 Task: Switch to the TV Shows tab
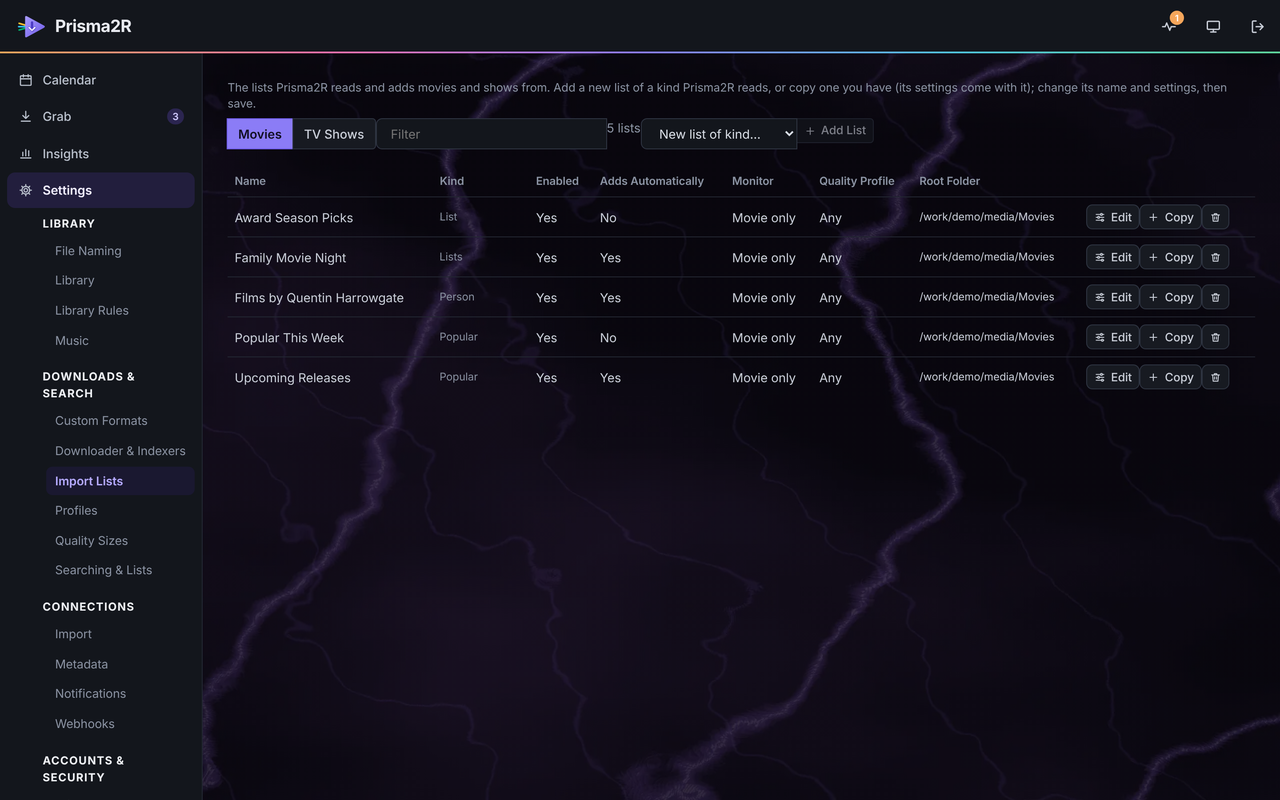(334, 134)
